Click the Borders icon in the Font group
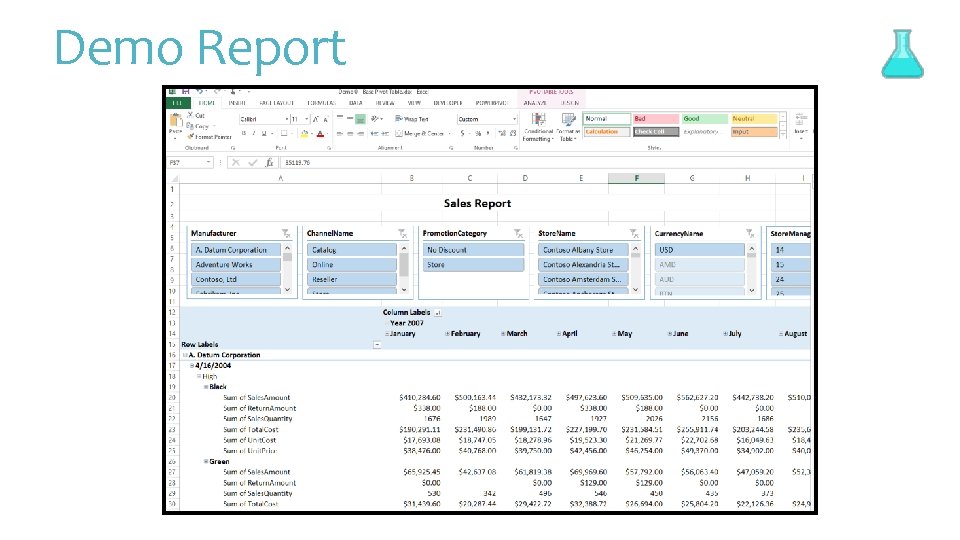Screen dimensions: 960x540 click(284, 133)
